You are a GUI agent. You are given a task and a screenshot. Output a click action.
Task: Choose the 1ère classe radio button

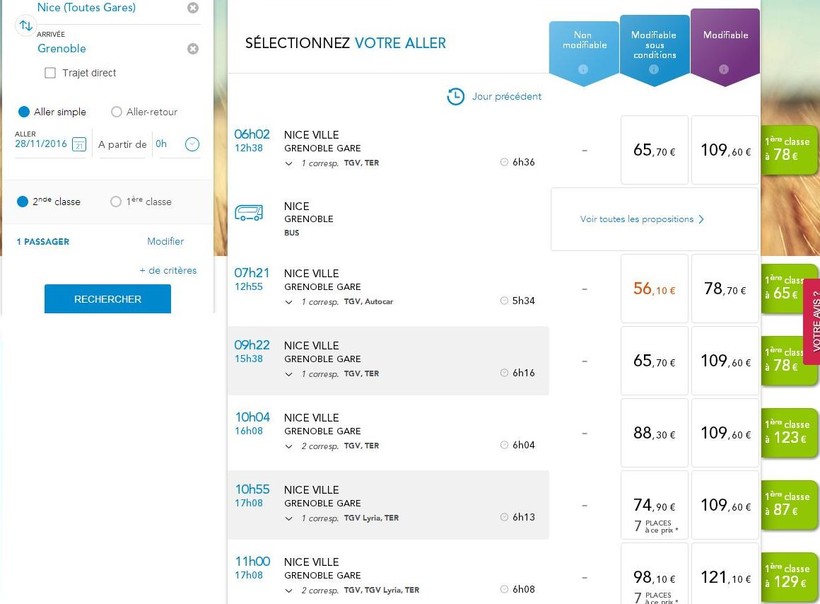pyautogui.click(x=117, y=201)
